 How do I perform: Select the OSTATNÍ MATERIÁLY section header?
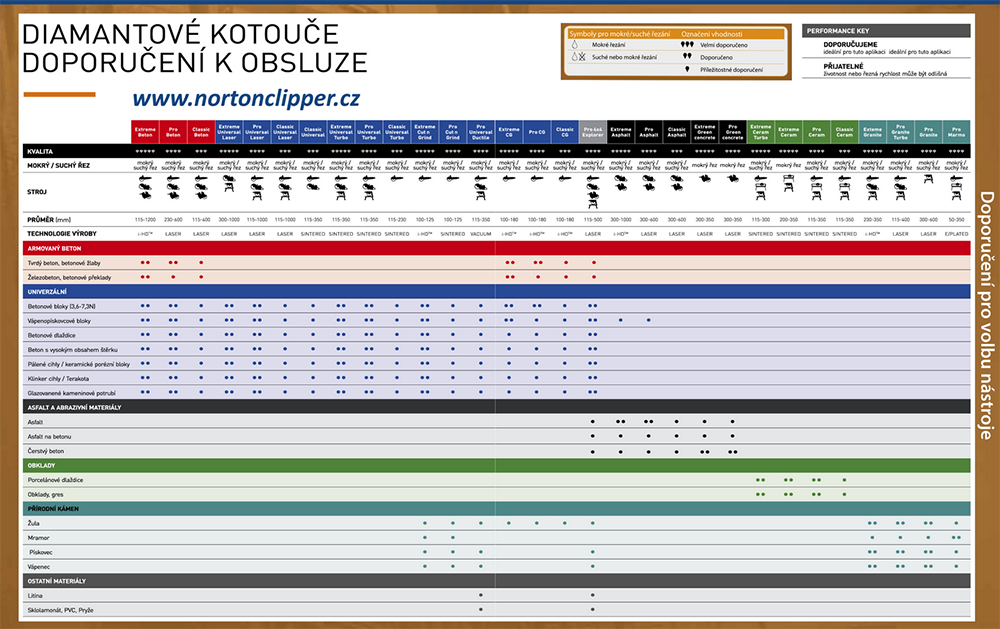click(x=496, y=581)
